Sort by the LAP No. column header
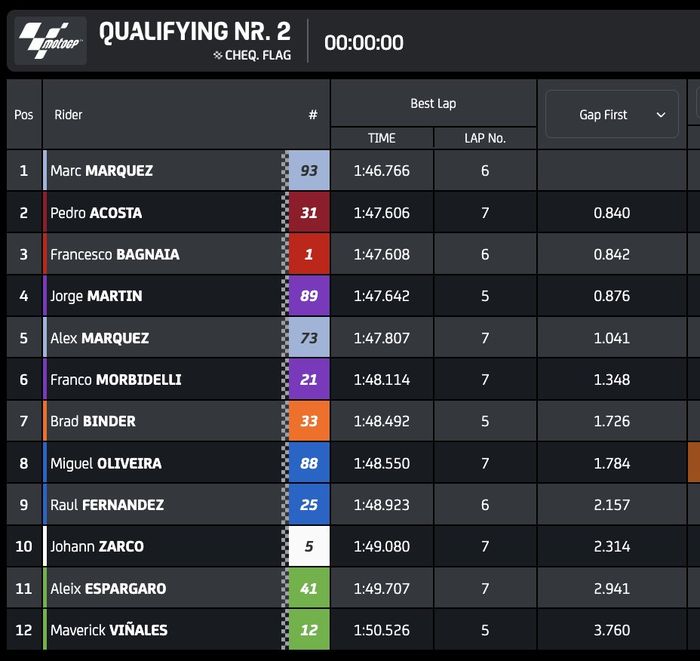 (x=485, y=138)
